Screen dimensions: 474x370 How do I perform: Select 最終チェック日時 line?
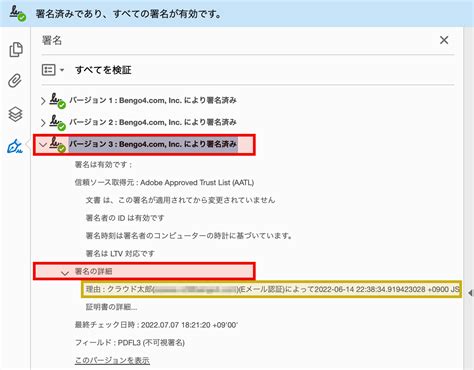(156, 325)
